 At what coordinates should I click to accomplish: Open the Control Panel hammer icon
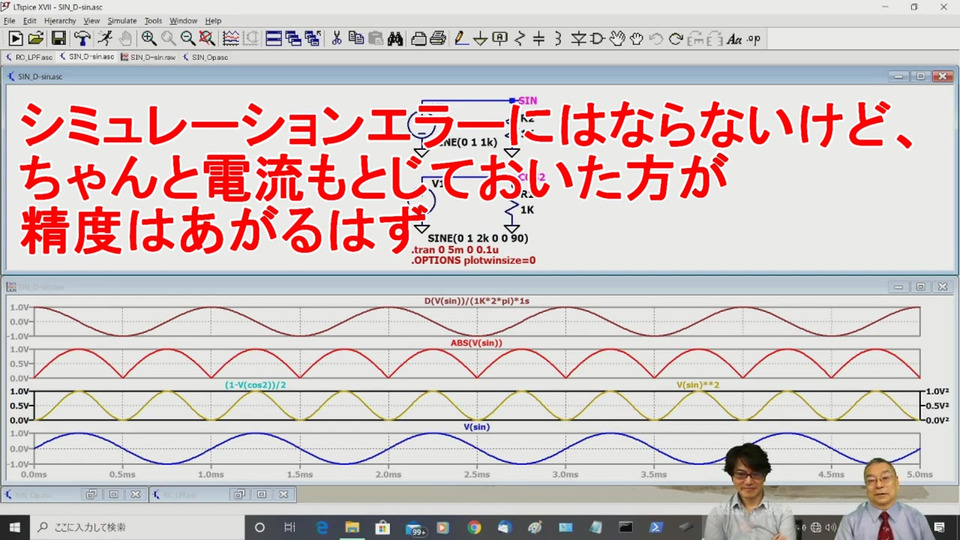point(81,39)
